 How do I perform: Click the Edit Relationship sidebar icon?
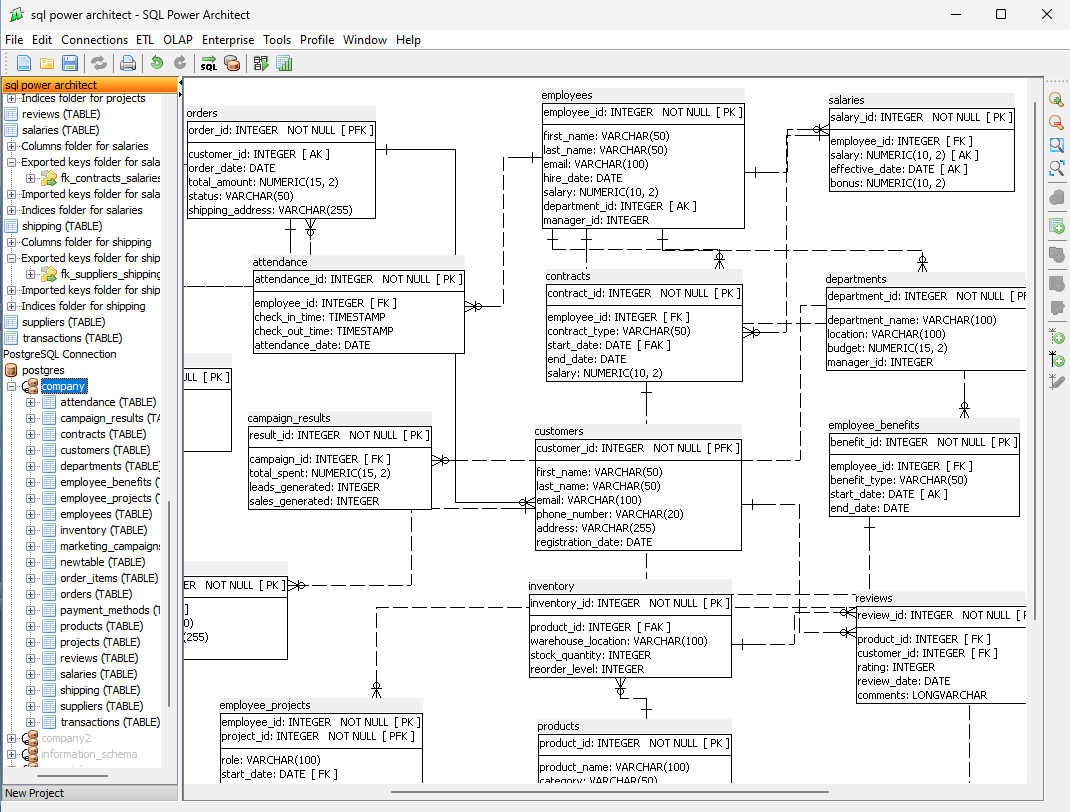coord(1056,381)
